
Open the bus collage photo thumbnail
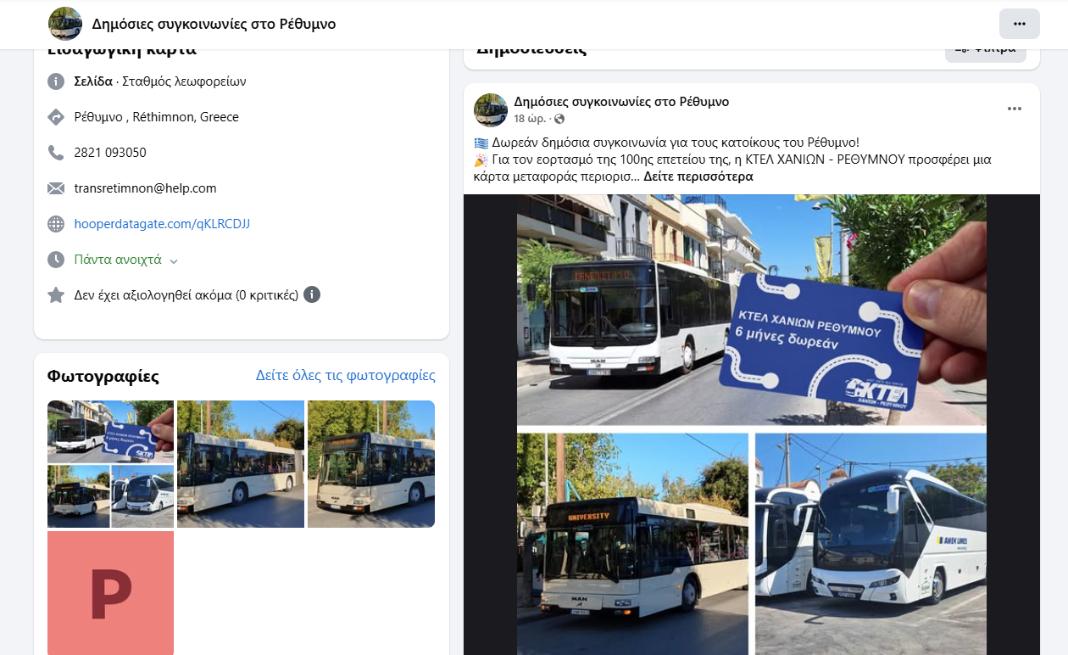pos(110,464)
